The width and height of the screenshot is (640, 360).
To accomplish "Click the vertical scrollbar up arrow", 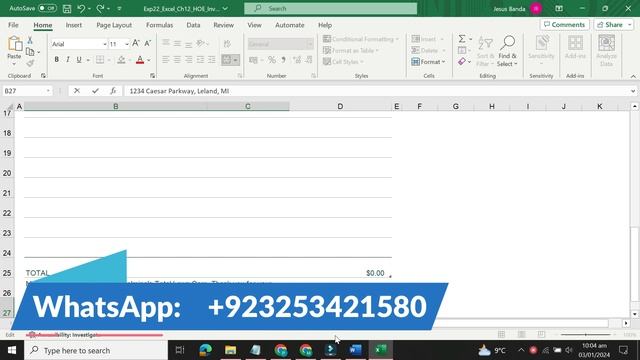I will coord(635,107).
